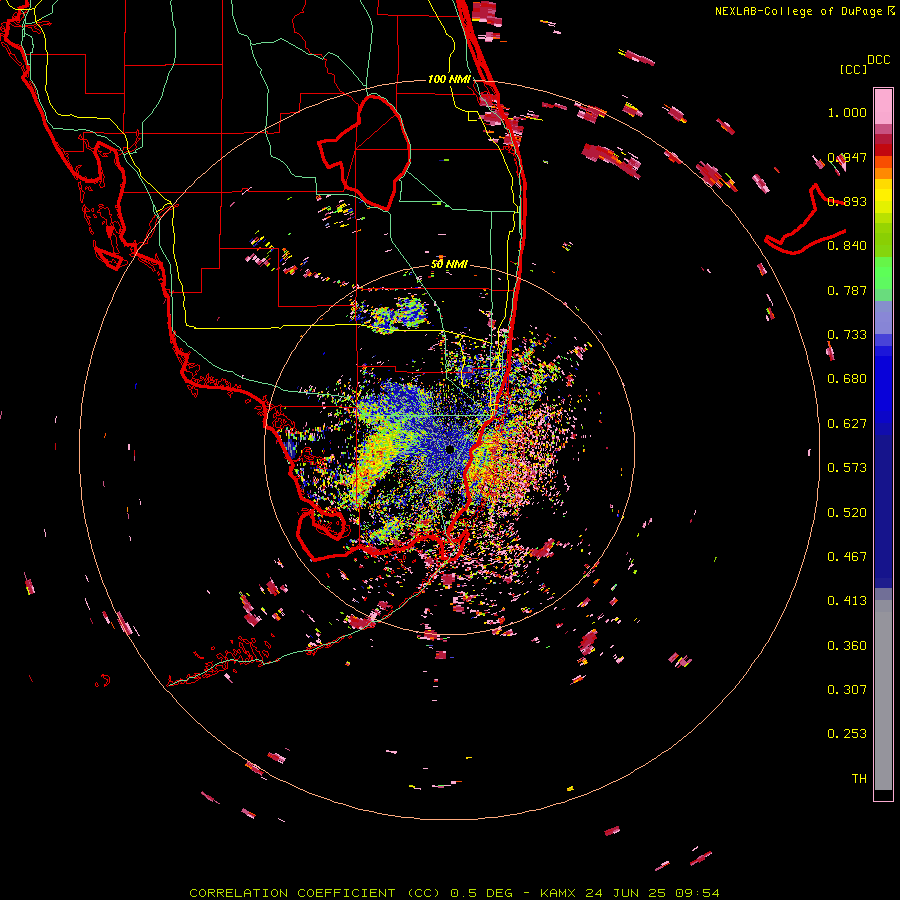Click the 0.893 color scale value

pos(847,201)
